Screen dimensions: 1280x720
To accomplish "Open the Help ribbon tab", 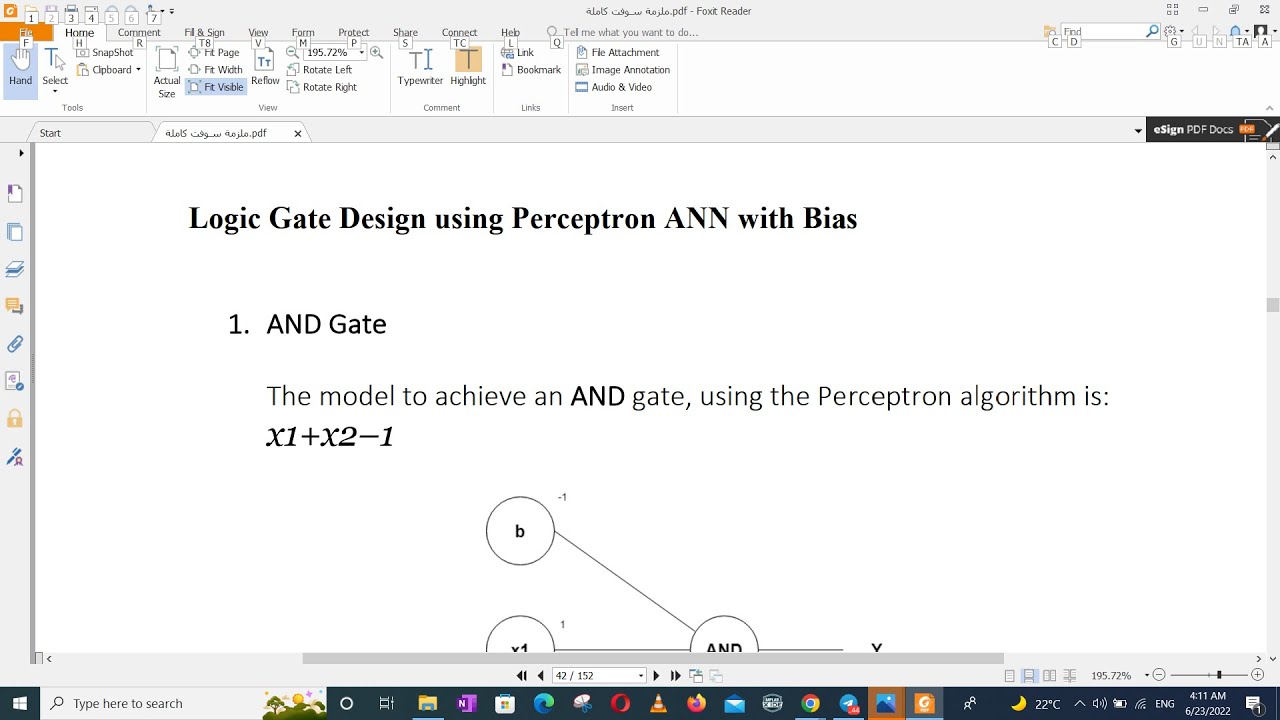I will coord(510,33).
